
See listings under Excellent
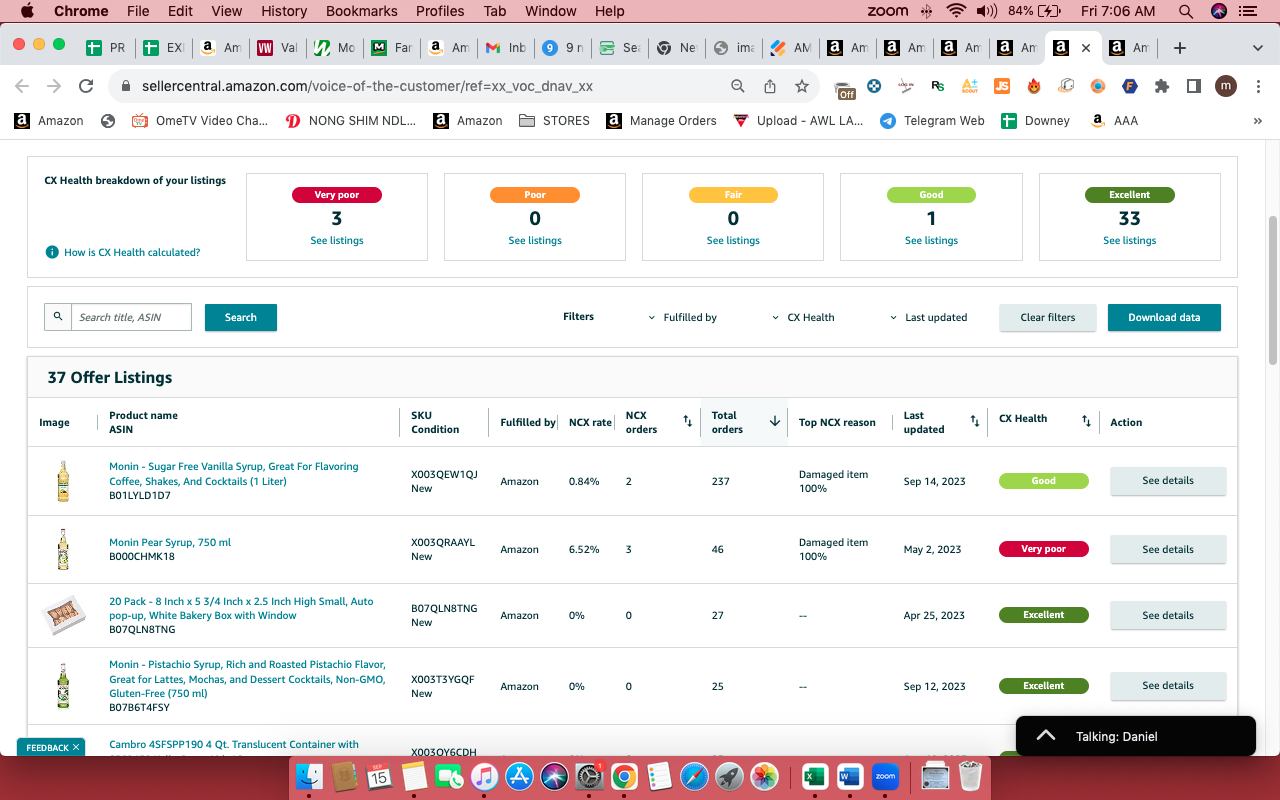[1130, 241]
